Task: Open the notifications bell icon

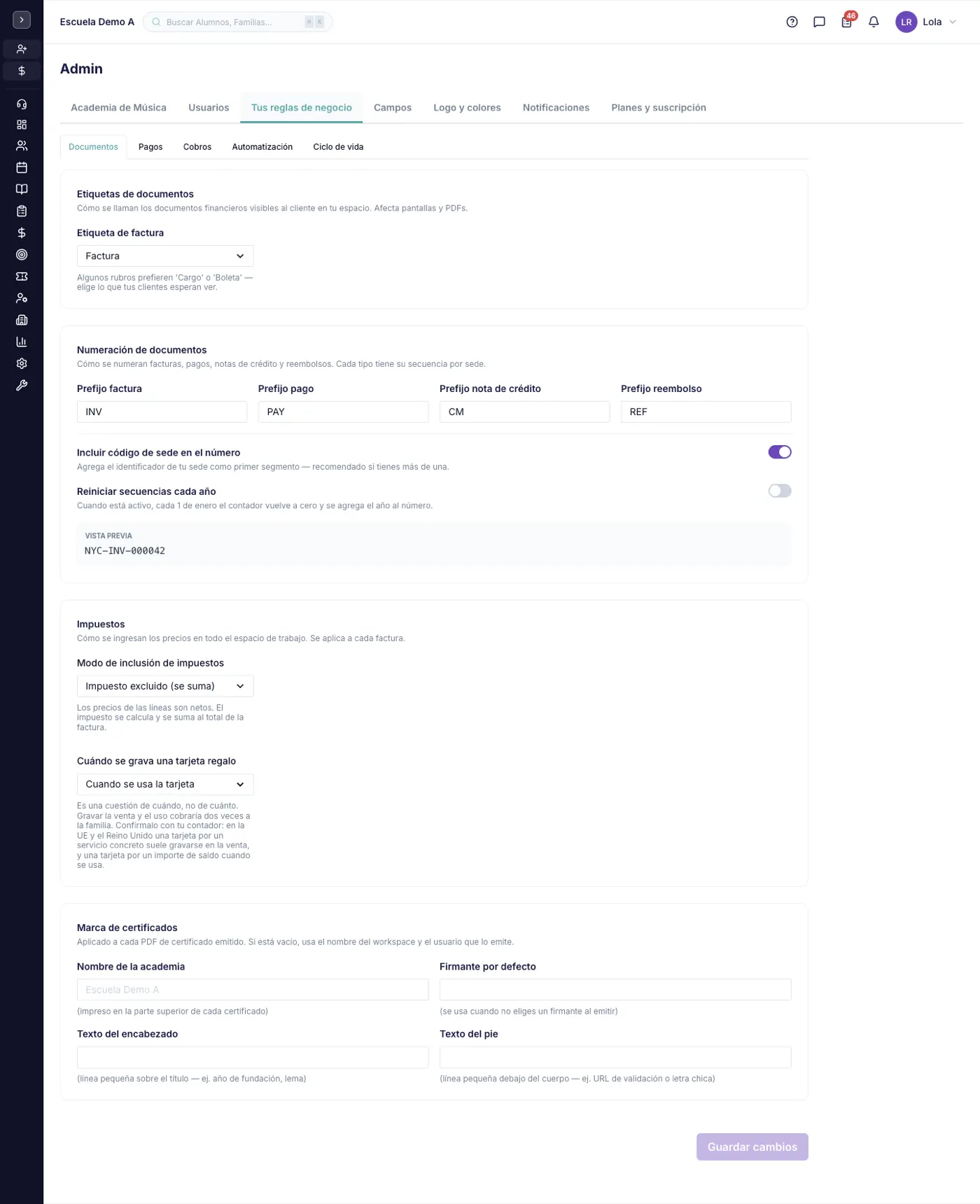Action: coord(874,22)
